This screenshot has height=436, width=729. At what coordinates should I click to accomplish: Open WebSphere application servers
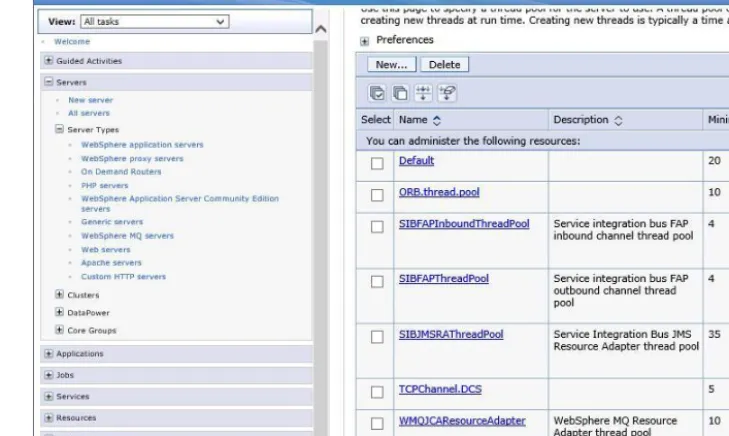click(142, 145)
